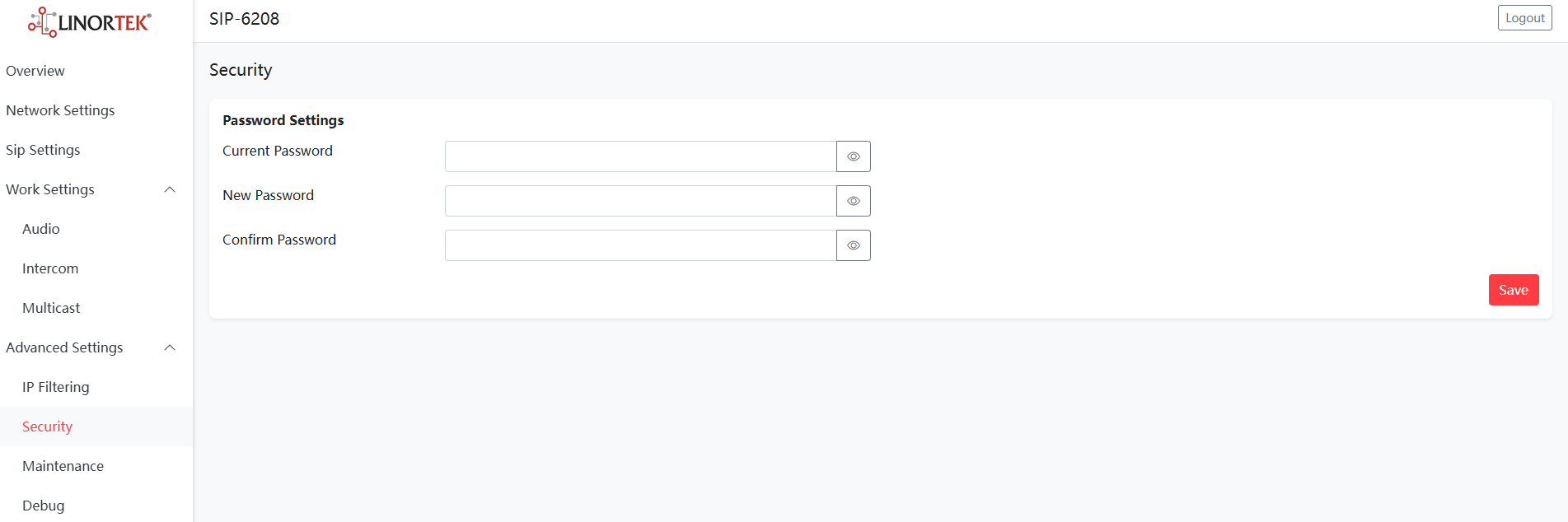Open the Overview page
The width and height of the screenshot is (1568, 522).
[35, 71]
